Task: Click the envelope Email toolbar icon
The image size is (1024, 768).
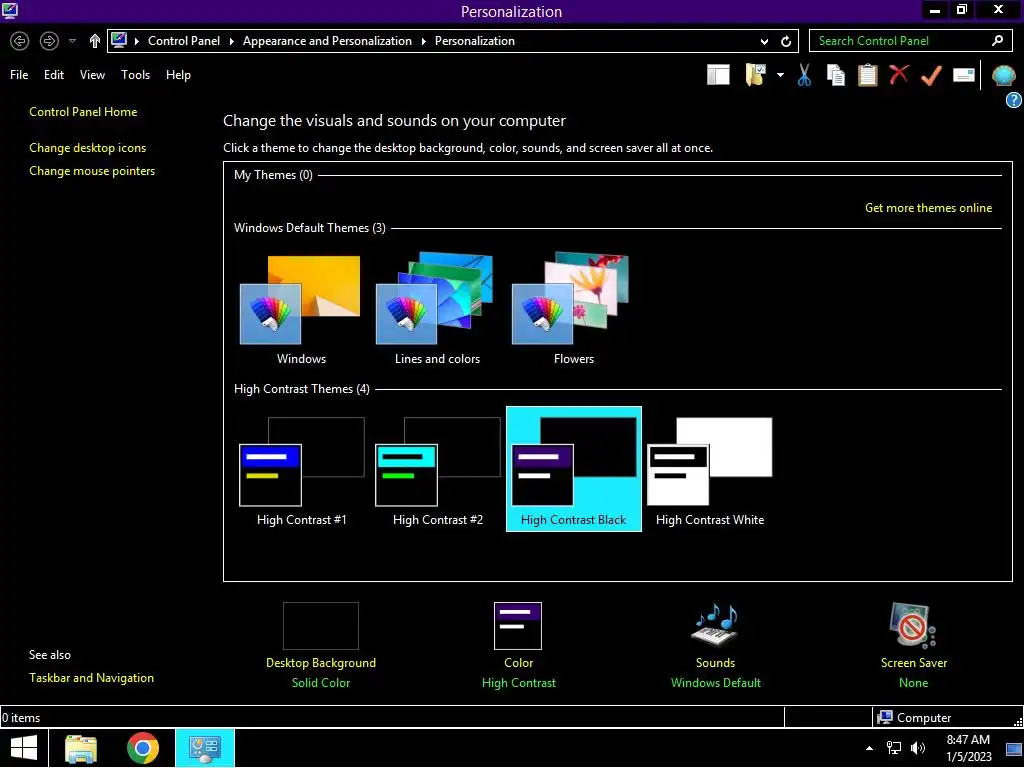Action: click(963, 75)
